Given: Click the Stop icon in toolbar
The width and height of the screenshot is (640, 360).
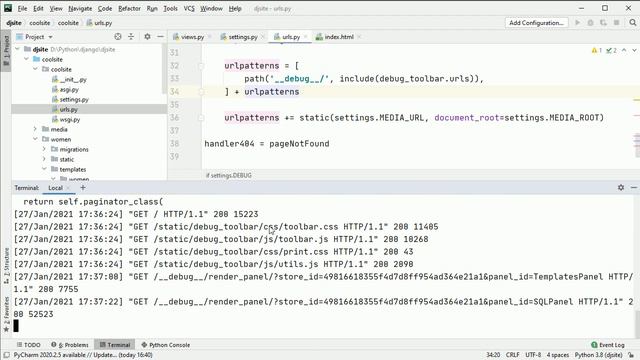Looking at the screenshot, I should pyautogui.click(x=616, y=23).
